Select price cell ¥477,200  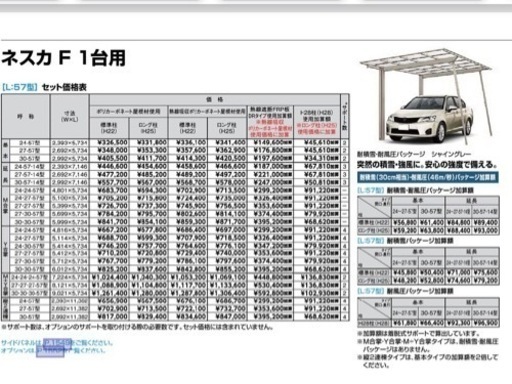[x=112, y=174]
